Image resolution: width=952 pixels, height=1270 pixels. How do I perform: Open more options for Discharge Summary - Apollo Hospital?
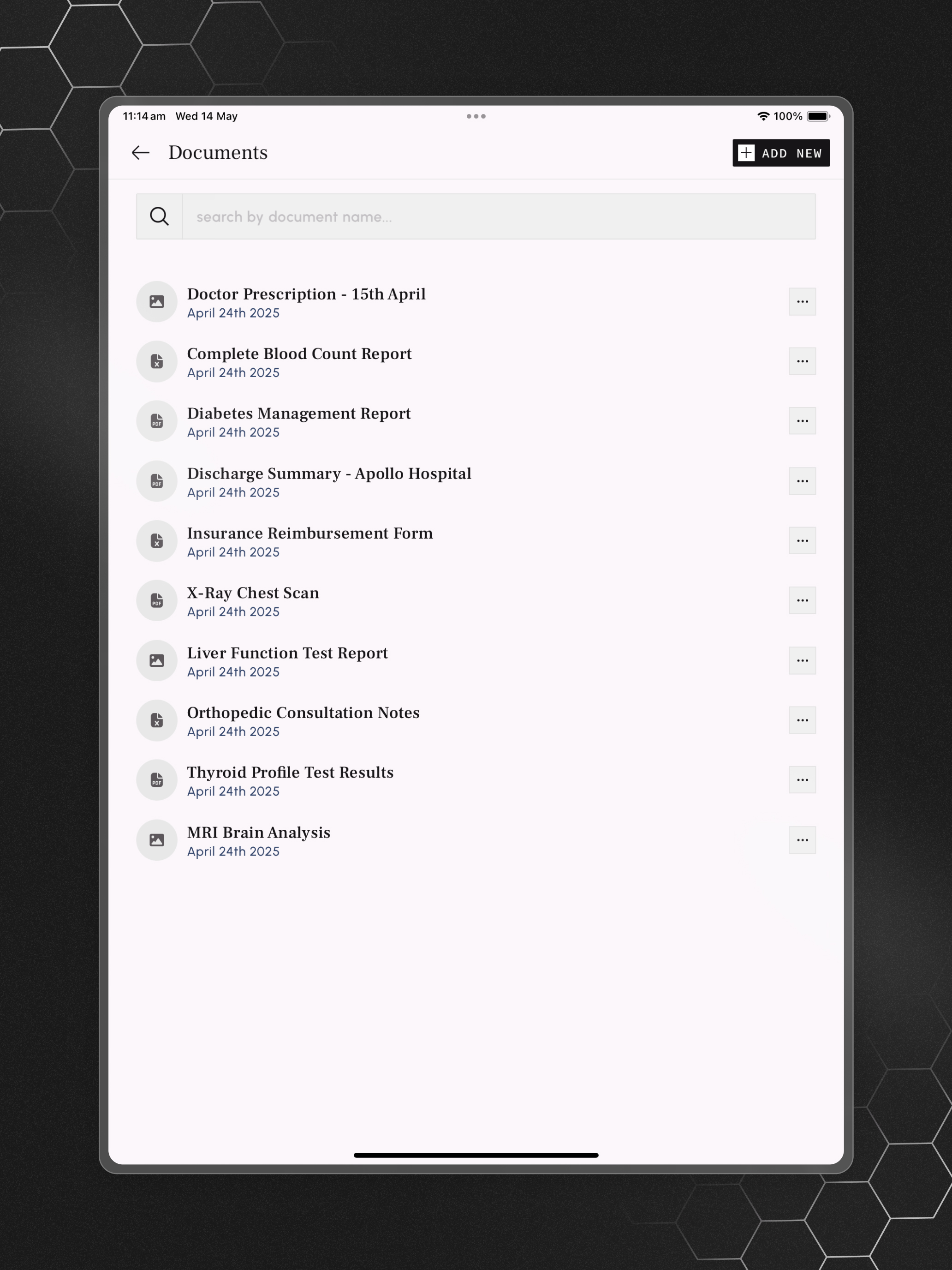click(x=802, y=481)
